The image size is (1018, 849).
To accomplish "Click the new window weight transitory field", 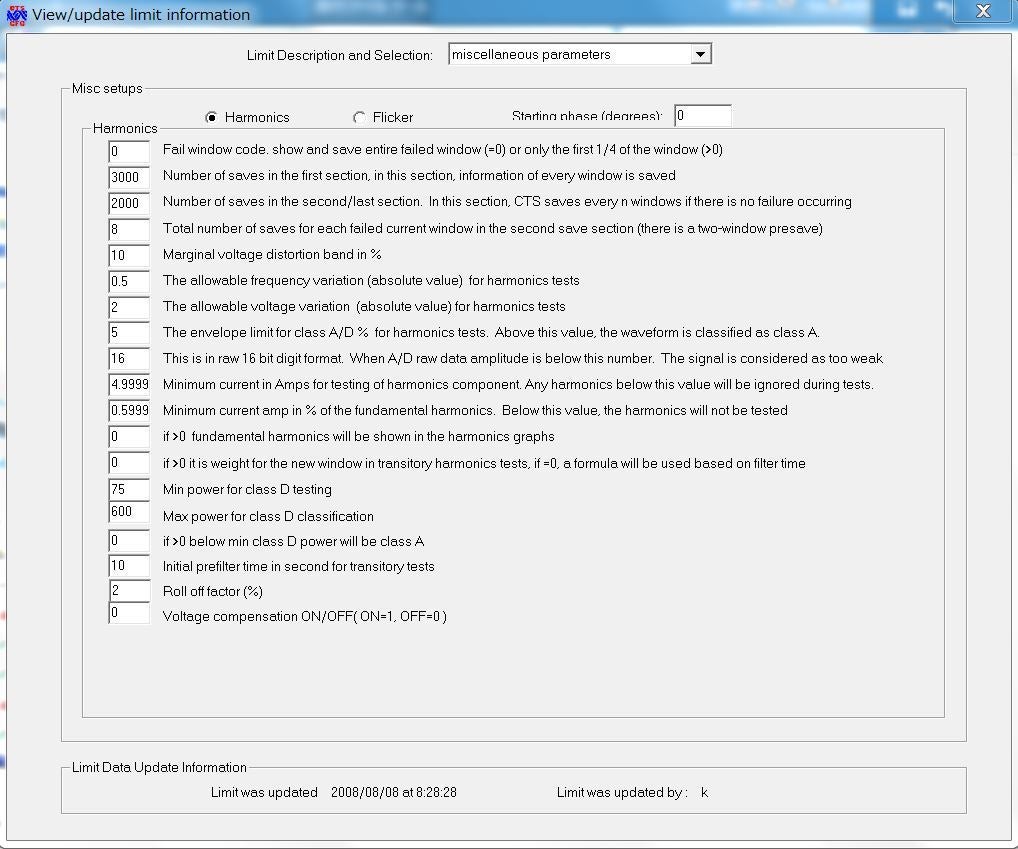I will click(129, 463).
